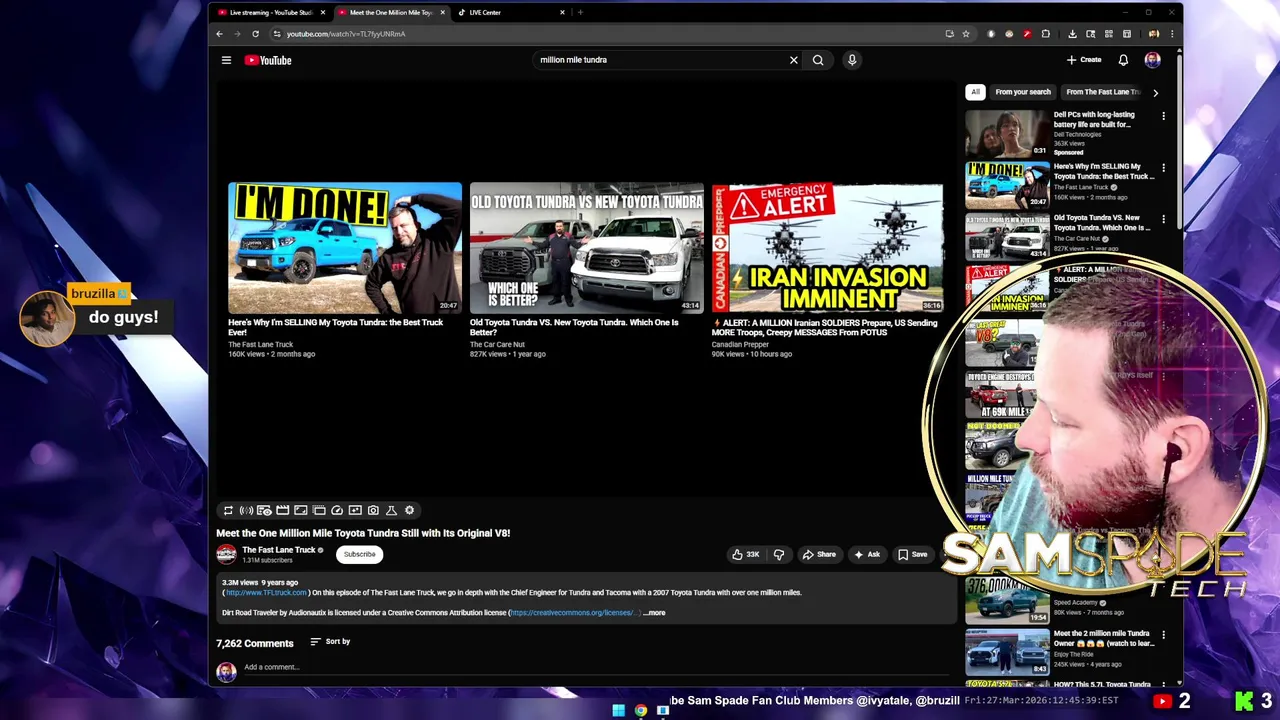
Task: Reload the page with the refresh icon
Action: pyautogui.click(x=255, y=34)
